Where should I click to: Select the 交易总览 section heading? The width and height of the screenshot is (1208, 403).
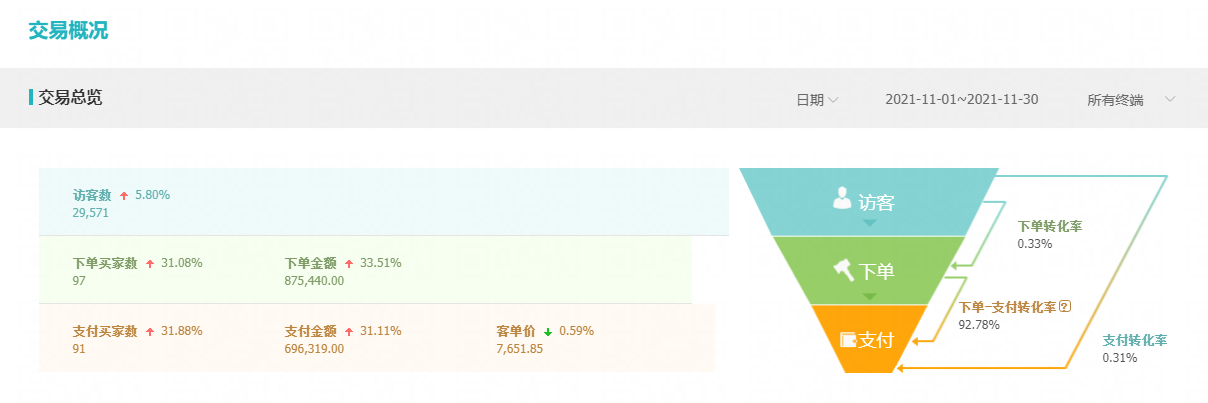tap(70, 98)
